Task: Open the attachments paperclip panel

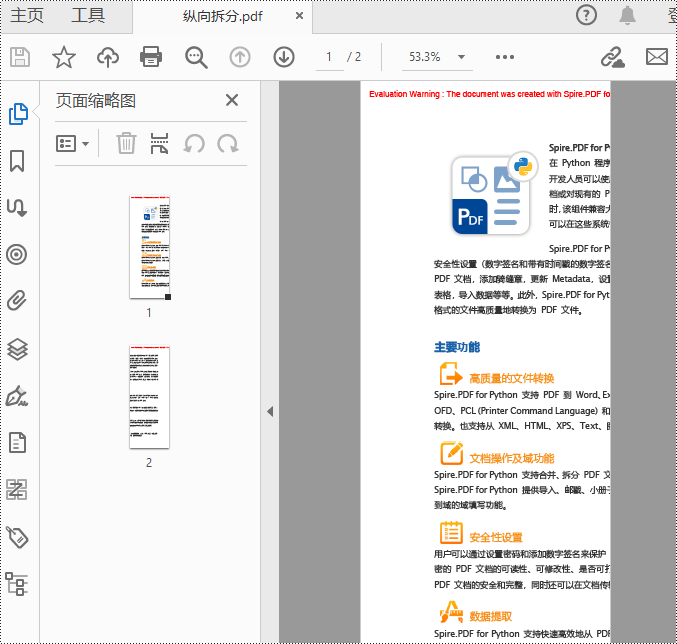Action: coord(17,301)
